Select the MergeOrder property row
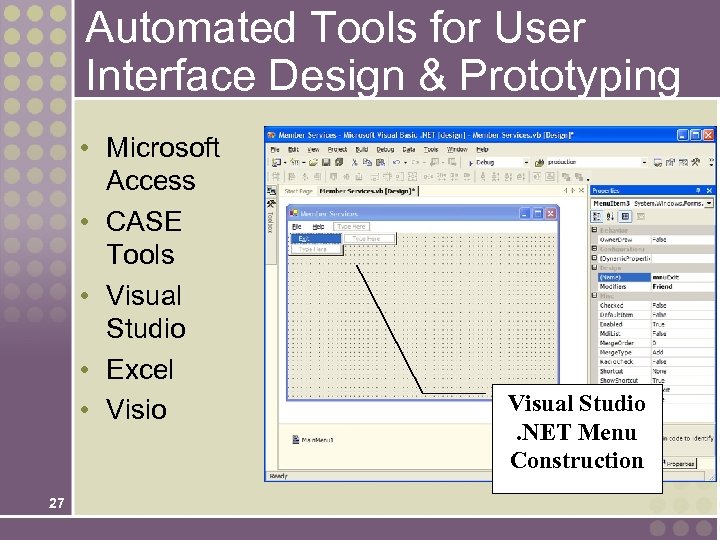The width and height of the screenshot is (720, 540). [x=656, y=343]
